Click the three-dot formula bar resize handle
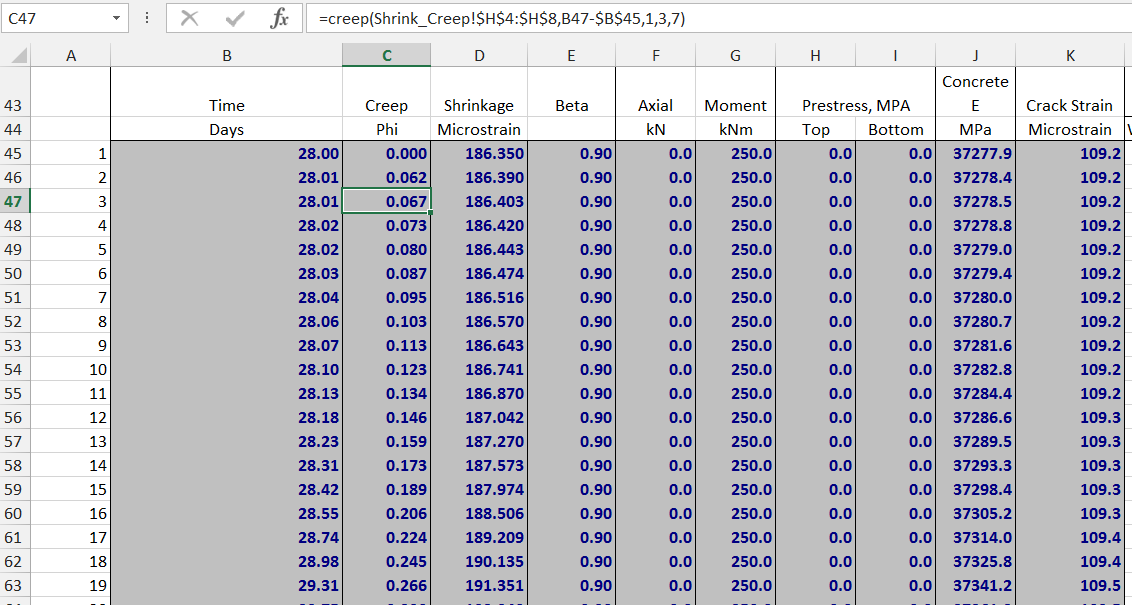The image size is (1132, 605). coord(147,19)
